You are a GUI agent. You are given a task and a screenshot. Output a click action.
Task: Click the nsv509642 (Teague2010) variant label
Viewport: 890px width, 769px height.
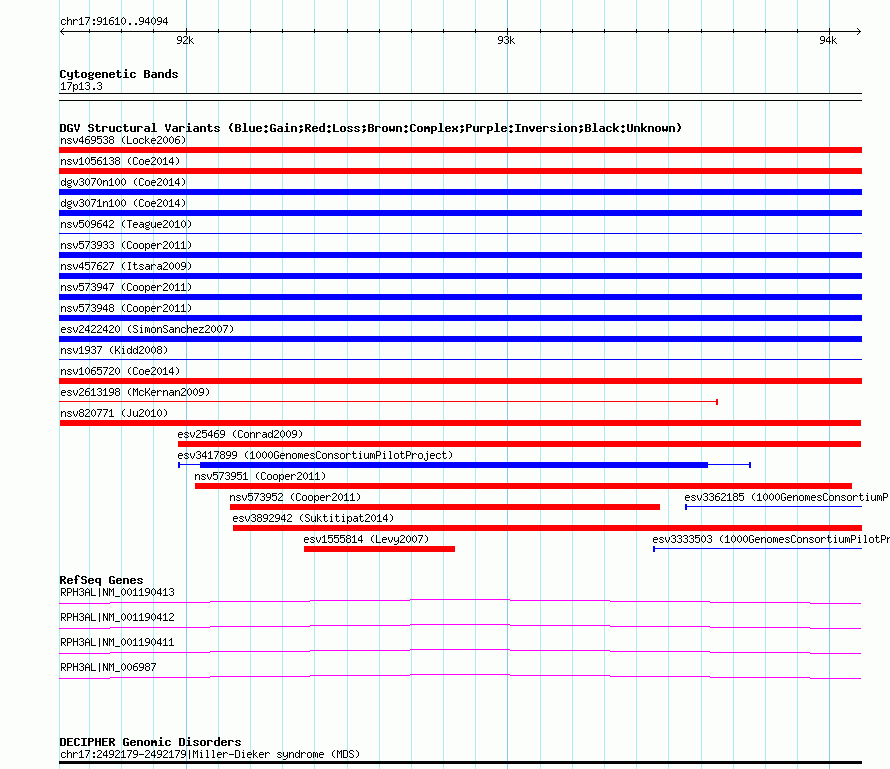pos(126,224)
